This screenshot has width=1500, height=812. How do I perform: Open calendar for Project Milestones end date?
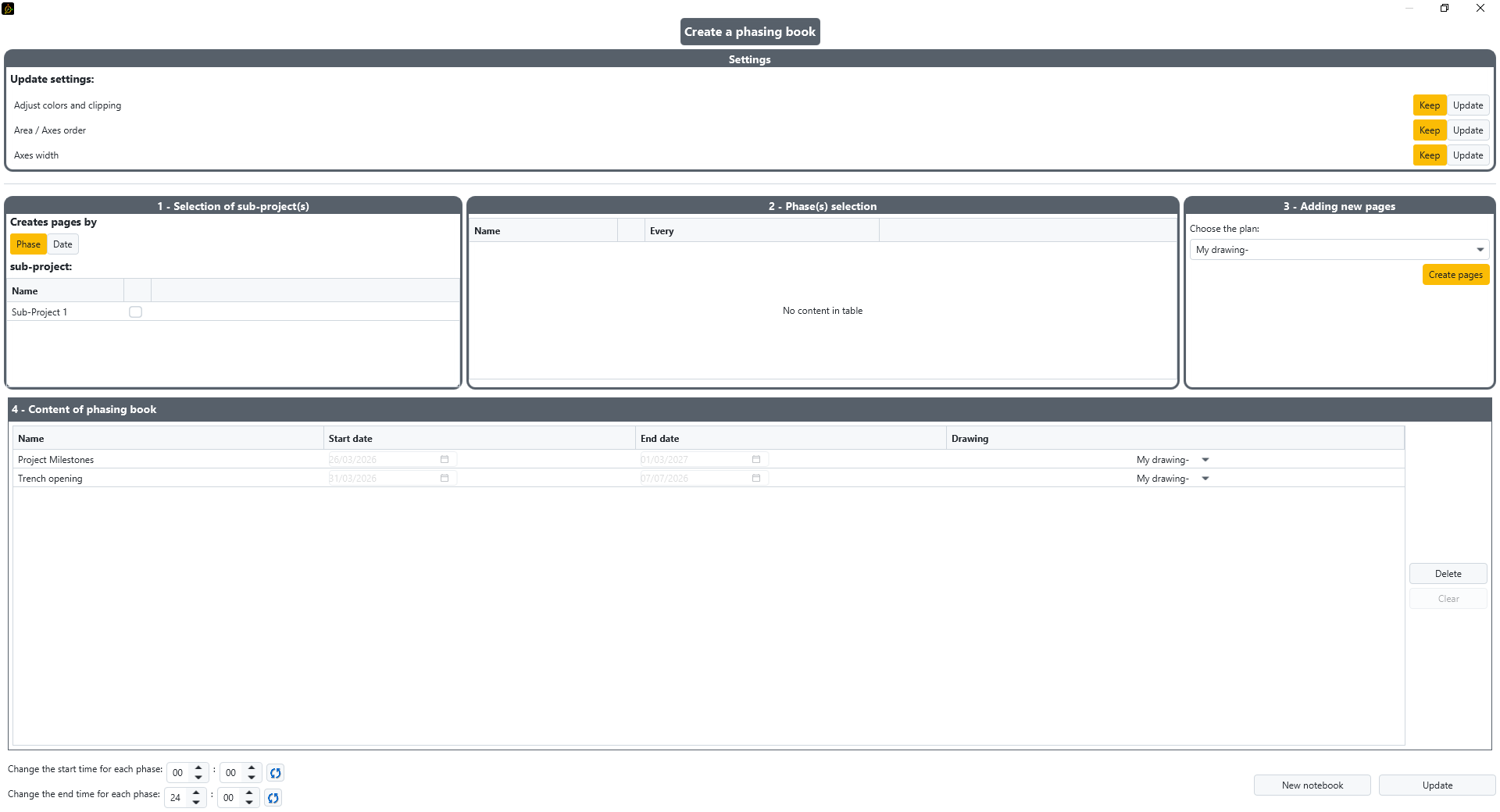tap(756, 460)
